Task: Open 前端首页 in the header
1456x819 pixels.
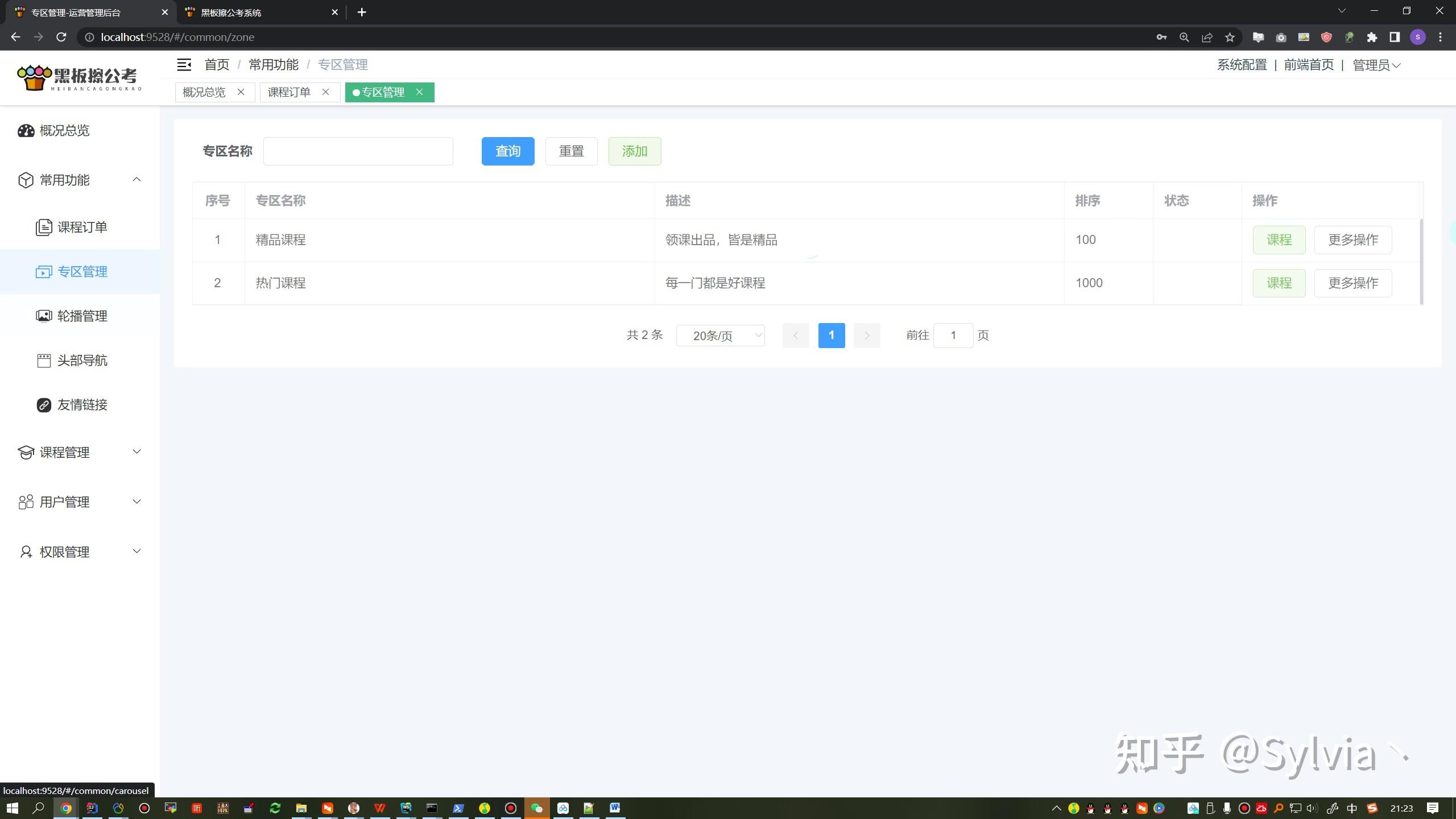Action: coord(1309,64)
